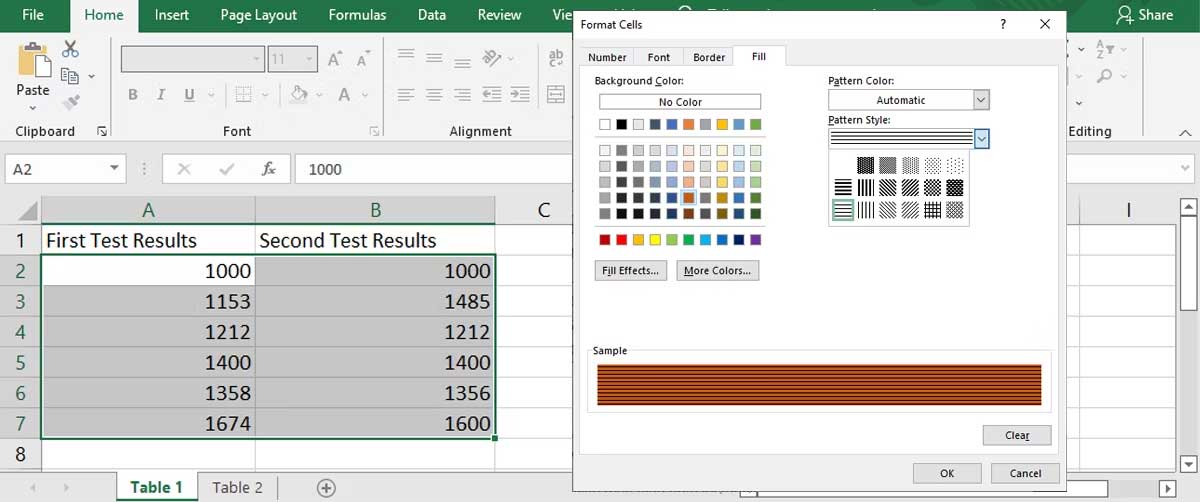Viewport: 1200px width, 502px height.
Task: Click the Fill Color paint bucket icon
Action: (x=298, y=95)
